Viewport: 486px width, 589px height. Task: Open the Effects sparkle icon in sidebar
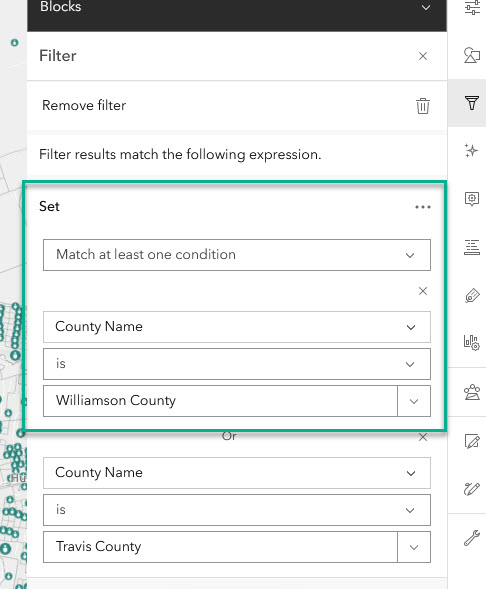pos(471,151)
